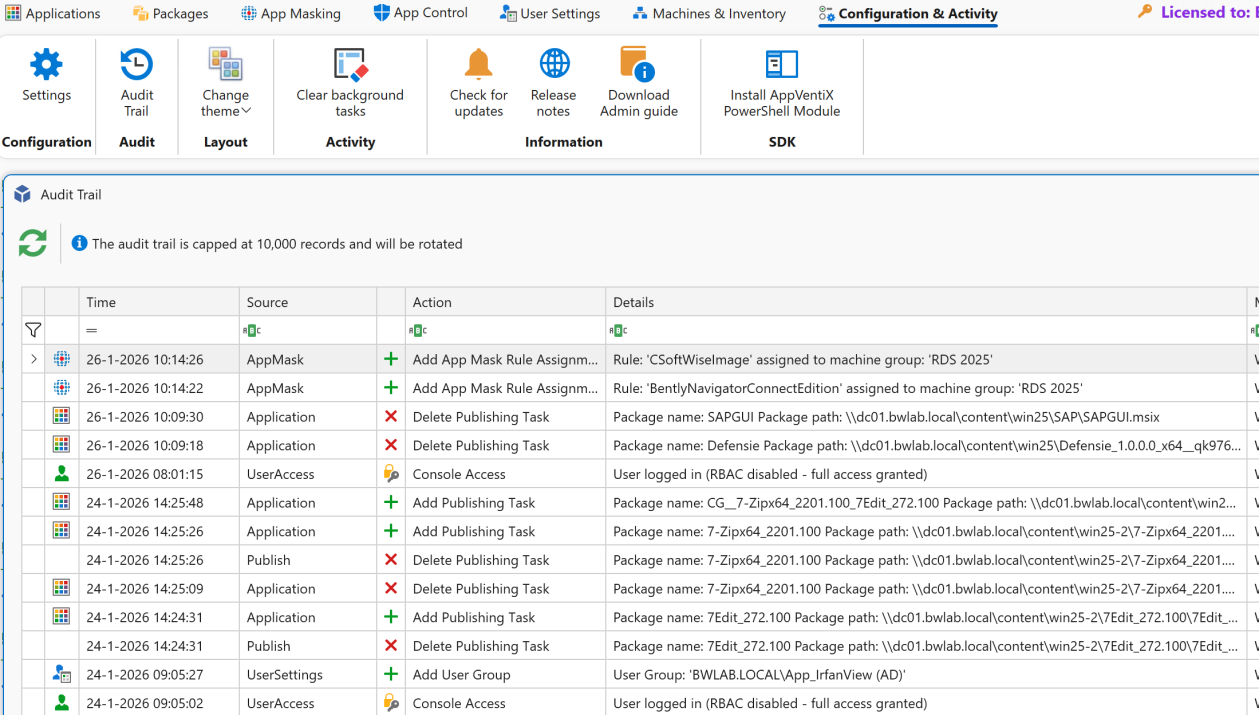Sort by the Source column header
1259x715 pixels.
[308, 302]
